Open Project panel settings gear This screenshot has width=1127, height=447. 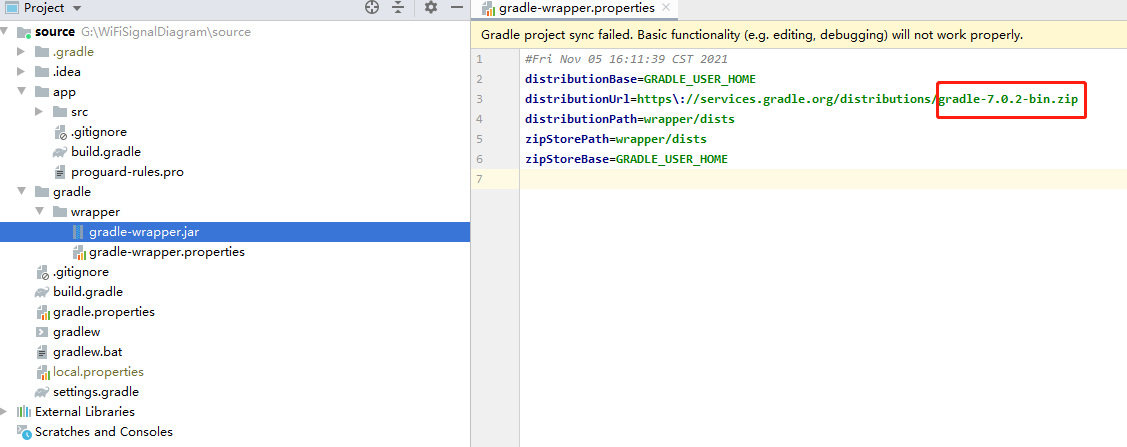431,8
